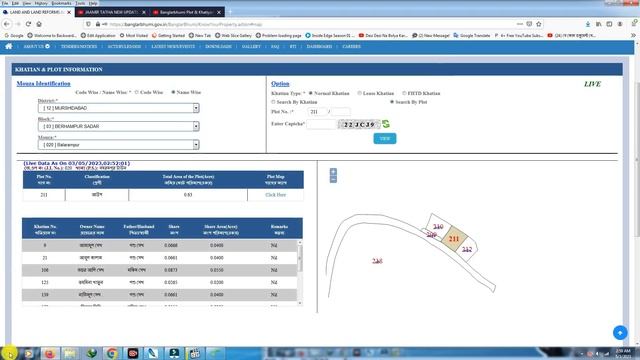Viewport: 640px width, 360px height.
Task: Zoom out plot map with minus icon
Action: [x=333, y=179]
